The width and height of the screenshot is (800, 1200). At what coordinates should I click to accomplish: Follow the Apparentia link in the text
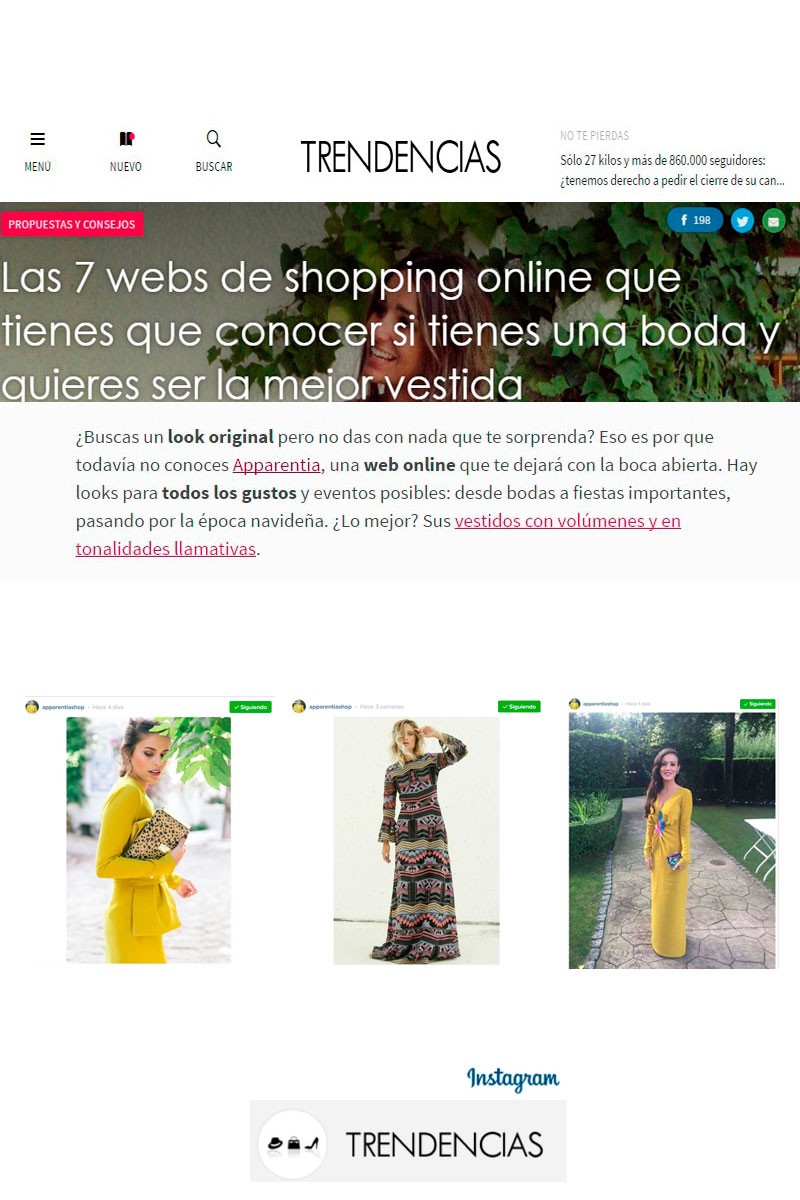coord(277,465)
